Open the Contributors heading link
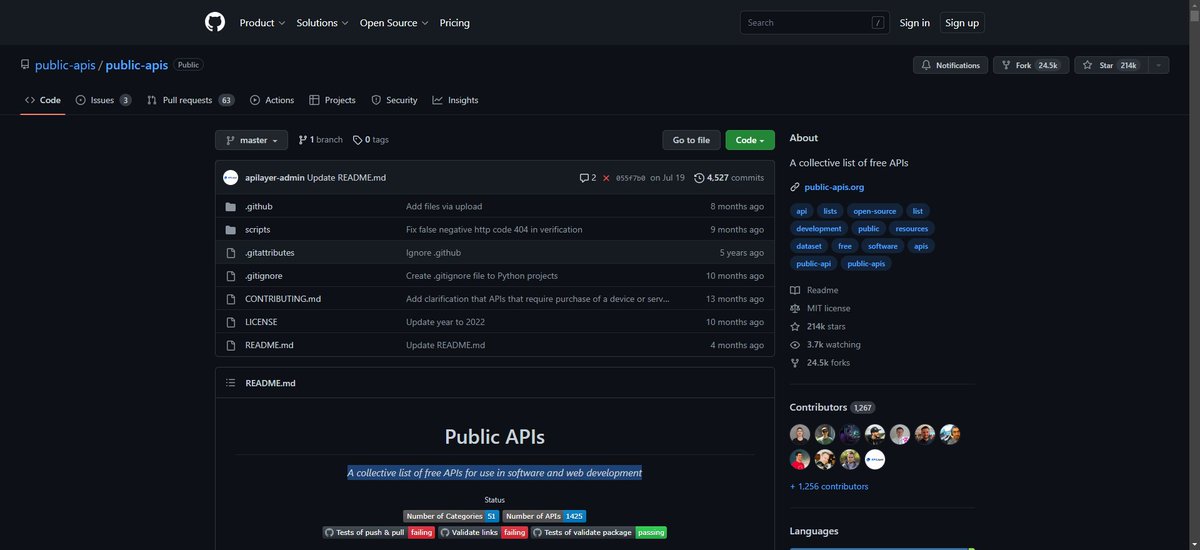Screen dimensions: 1200x550 [832, 407]
